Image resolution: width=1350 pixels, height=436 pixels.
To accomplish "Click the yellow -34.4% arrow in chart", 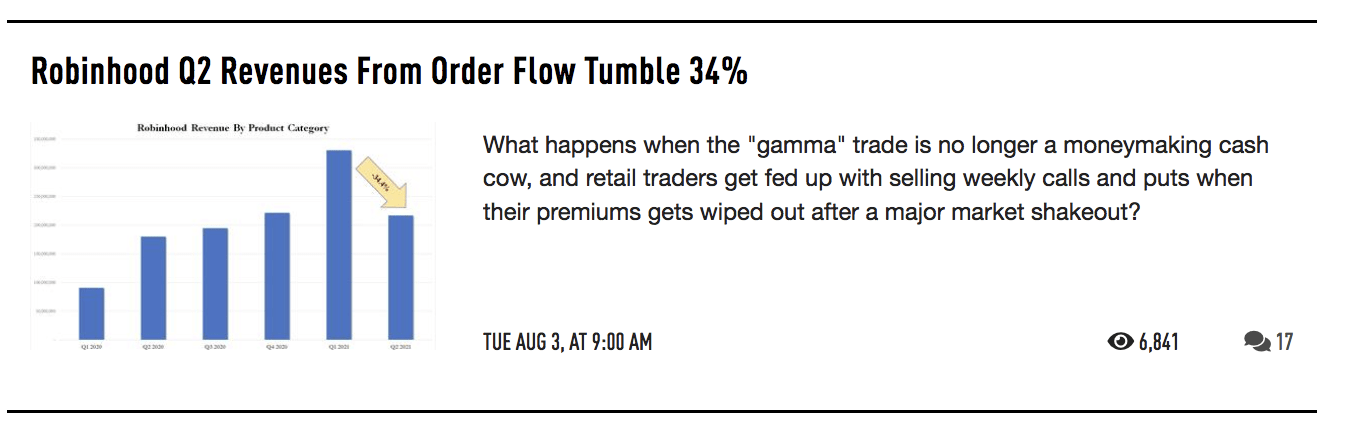I will 382,184.
